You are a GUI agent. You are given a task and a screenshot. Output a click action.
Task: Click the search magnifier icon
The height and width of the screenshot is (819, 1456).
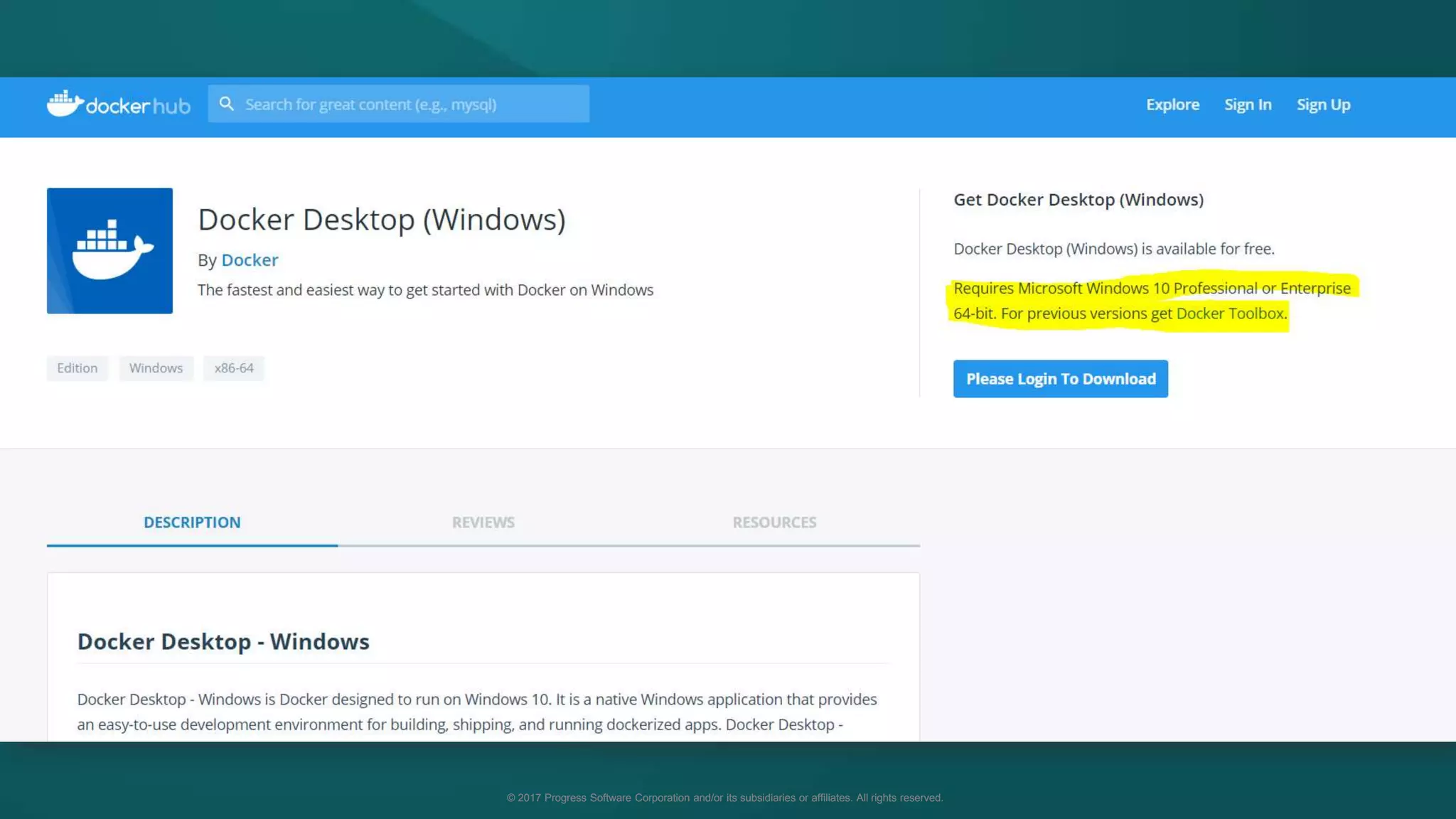pos(226,104)
